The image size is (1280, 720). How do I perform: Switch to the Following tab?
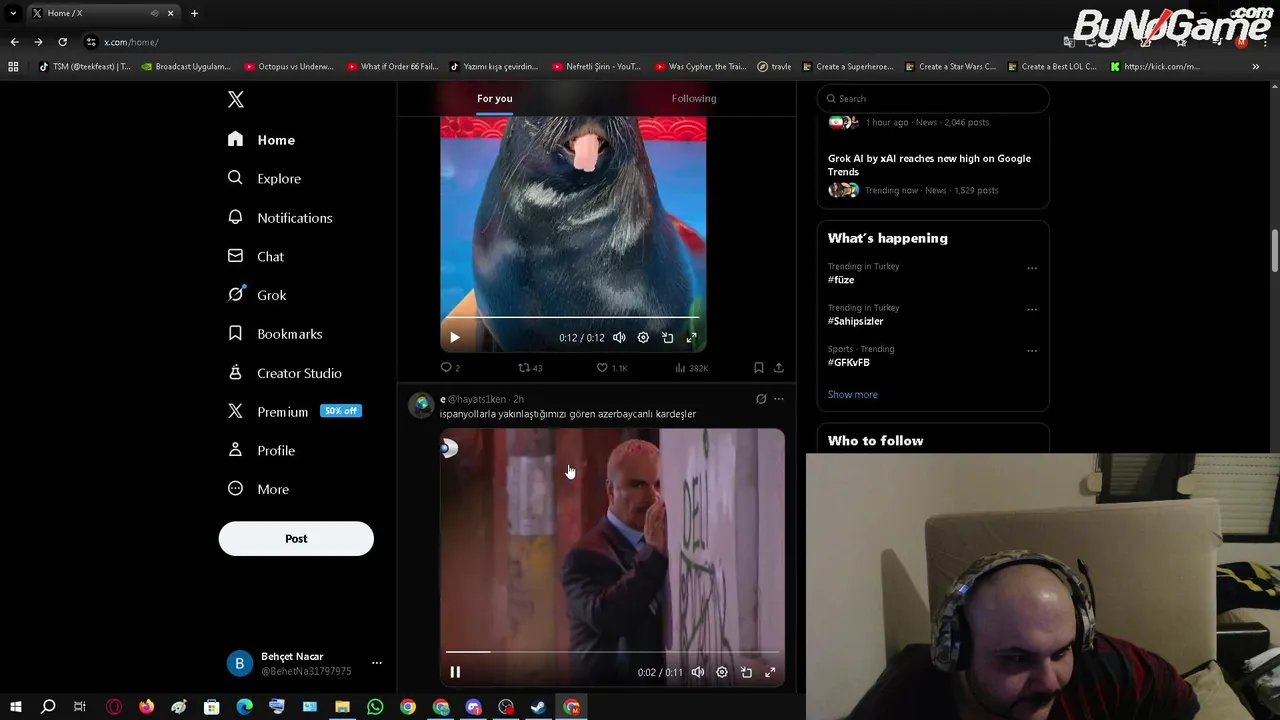tap(694, 98)
